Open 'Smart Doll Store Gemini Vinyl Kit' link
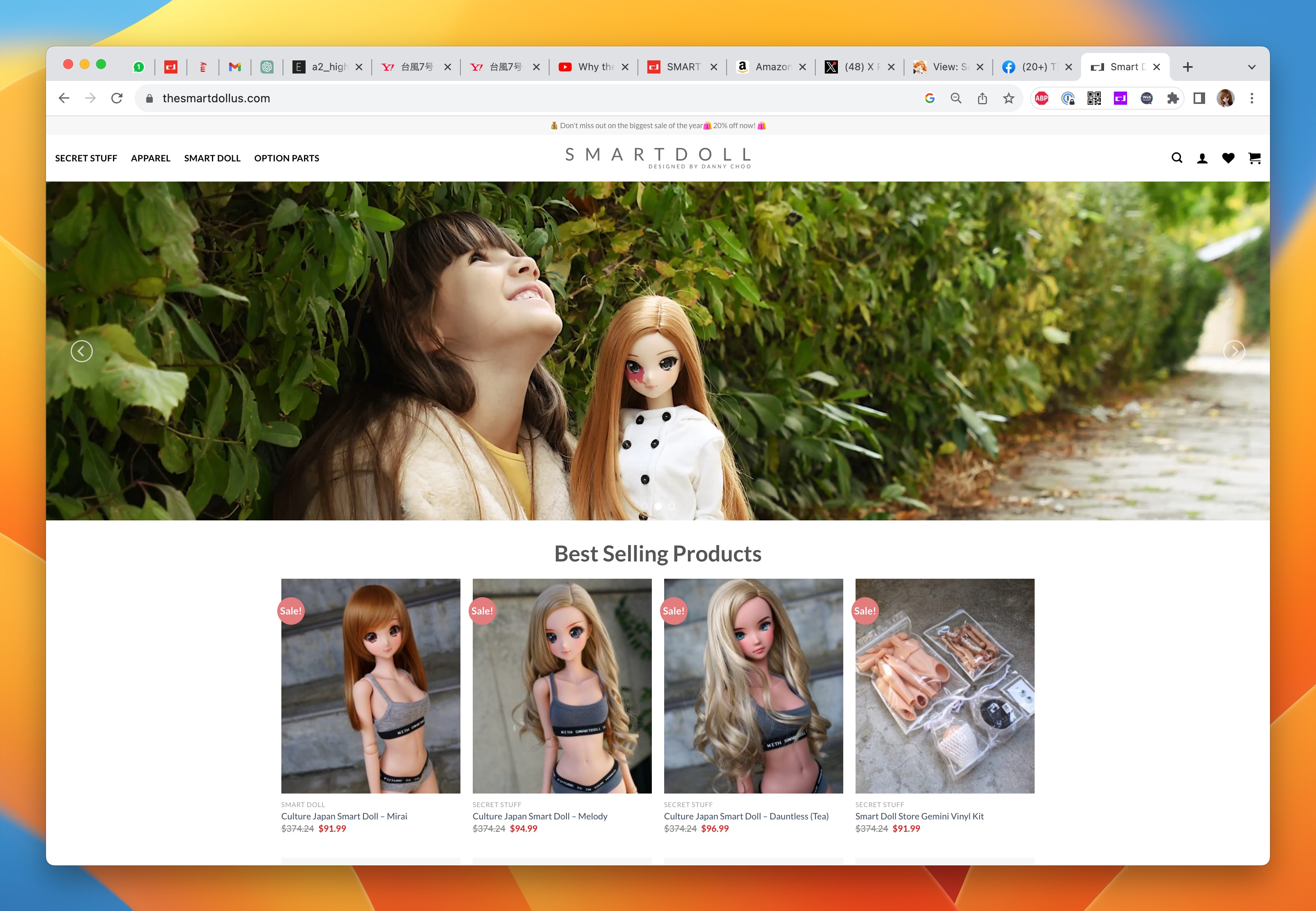Screen dimensions: 1316x911 [919, 816]
